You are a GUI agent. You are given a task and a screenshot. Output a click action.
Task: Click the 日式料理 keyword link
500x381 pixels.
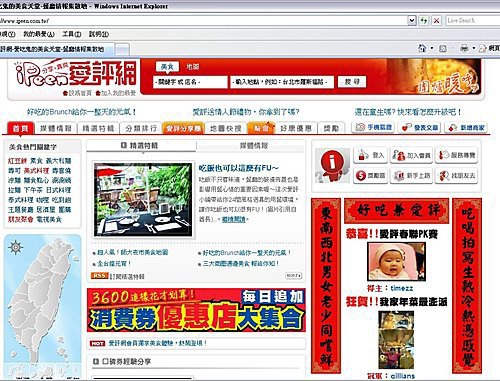[x=58, y=190]
